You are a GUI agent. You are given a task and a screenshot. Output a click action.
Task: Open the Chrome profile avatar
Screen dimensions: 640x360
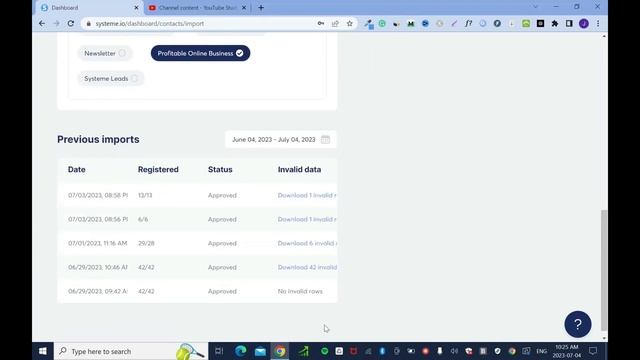click(x=584, y=24)
